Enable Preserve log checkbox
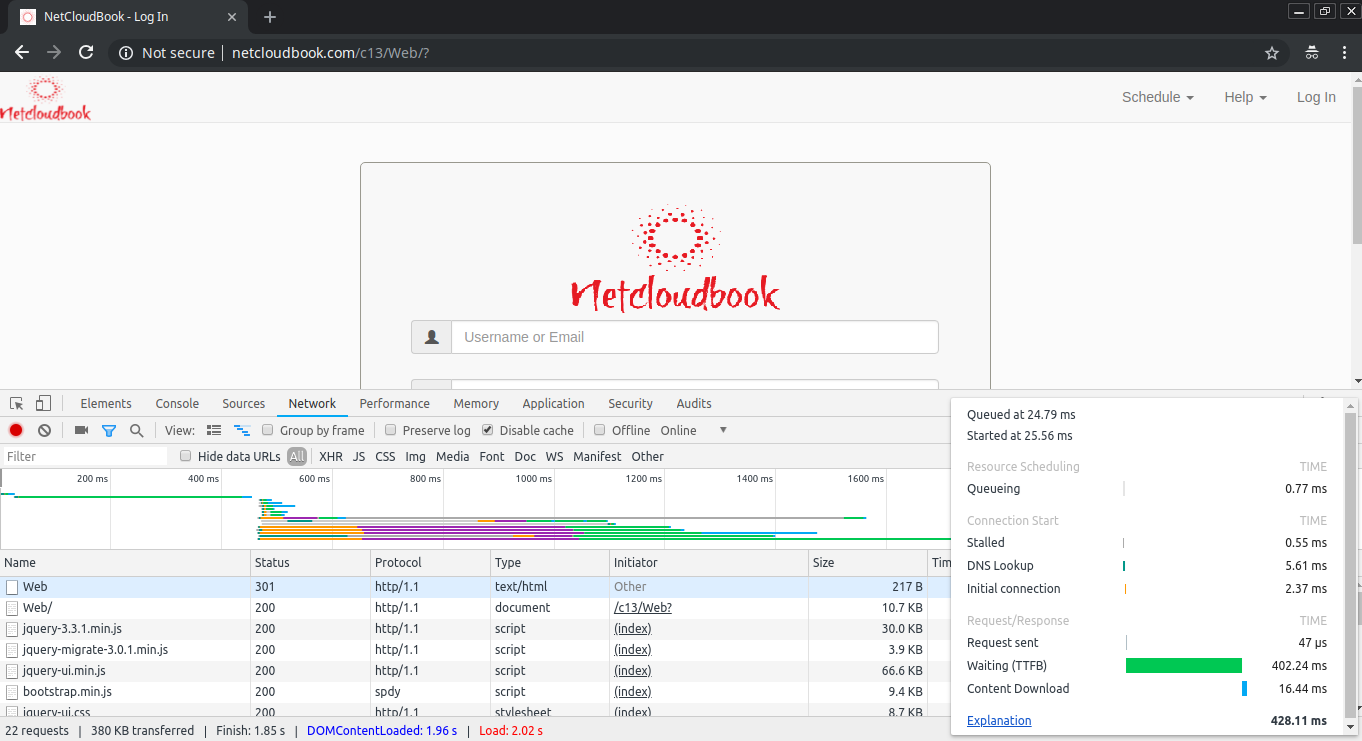This screenshot has height=741, width=1362. pyautogui.click(x=392, y=430)
